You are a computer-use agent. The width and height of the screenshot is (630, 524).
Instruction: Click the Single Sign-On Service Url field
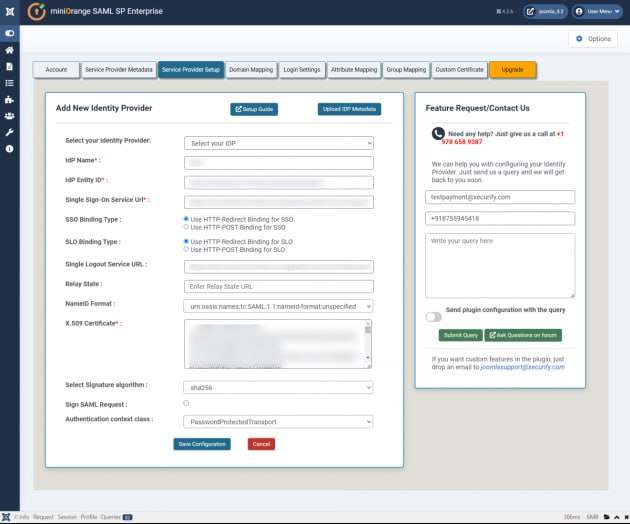point(279,202)
